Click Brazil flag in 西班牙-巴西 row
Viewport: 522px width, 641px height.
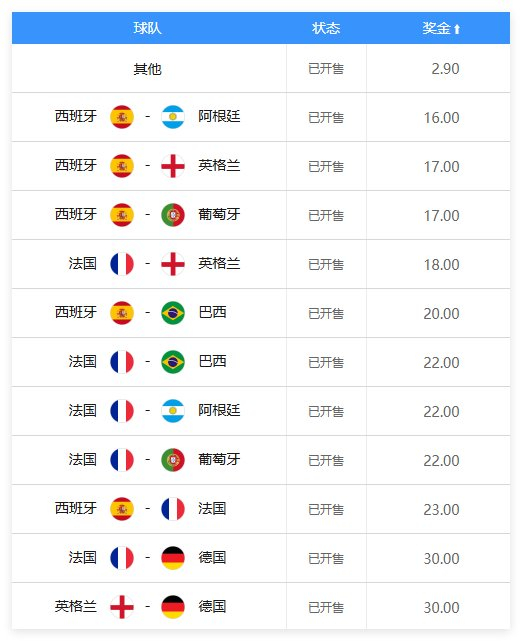(x=173, y=313)
